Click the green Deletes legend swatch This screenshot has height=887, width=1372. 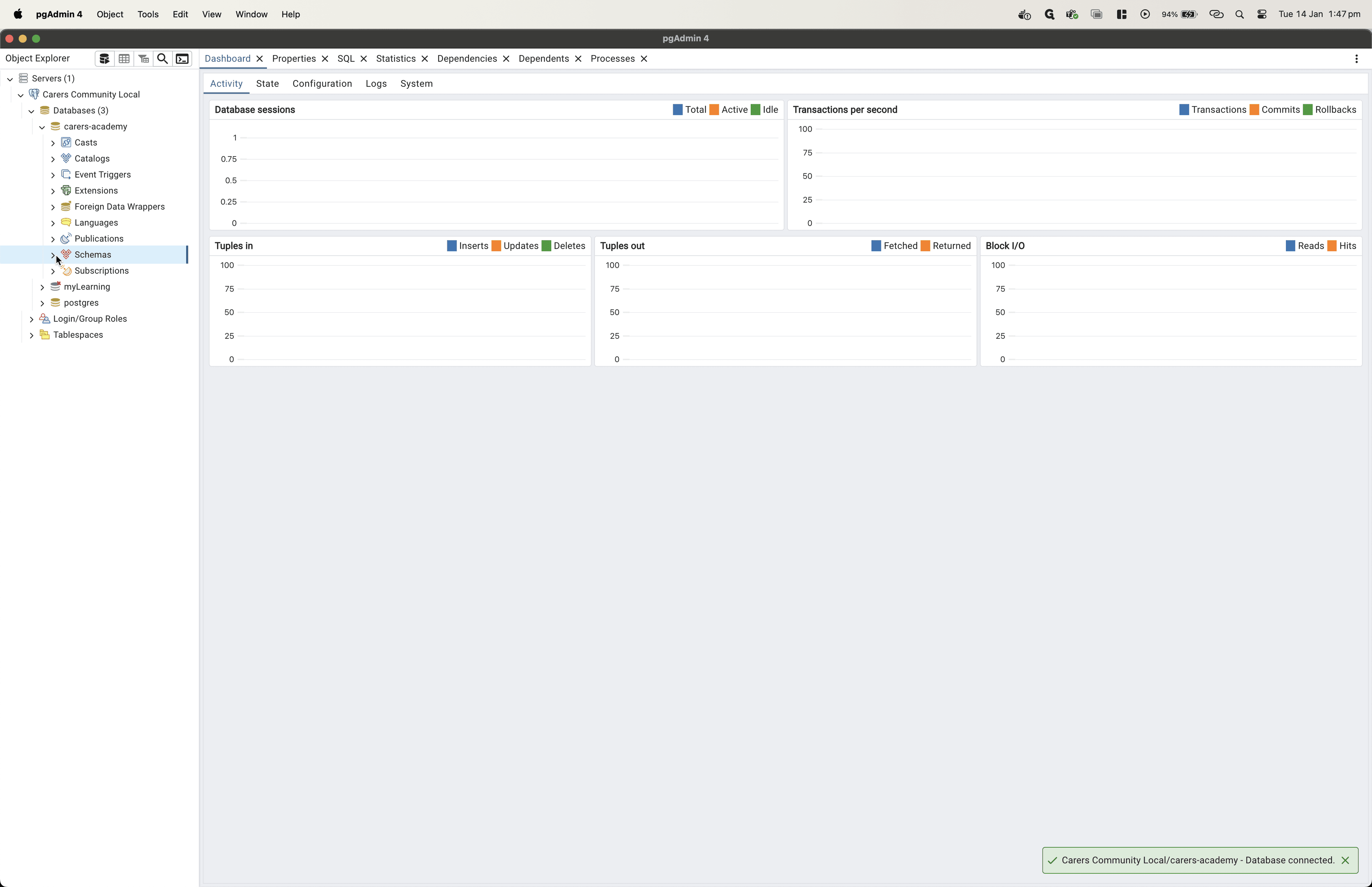(x=546, y=246)
